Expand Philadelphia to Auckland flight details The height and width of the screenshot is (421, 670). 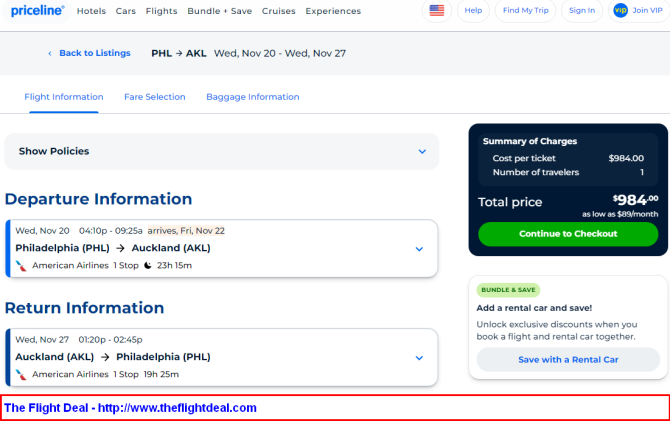[x=419, y=249]
